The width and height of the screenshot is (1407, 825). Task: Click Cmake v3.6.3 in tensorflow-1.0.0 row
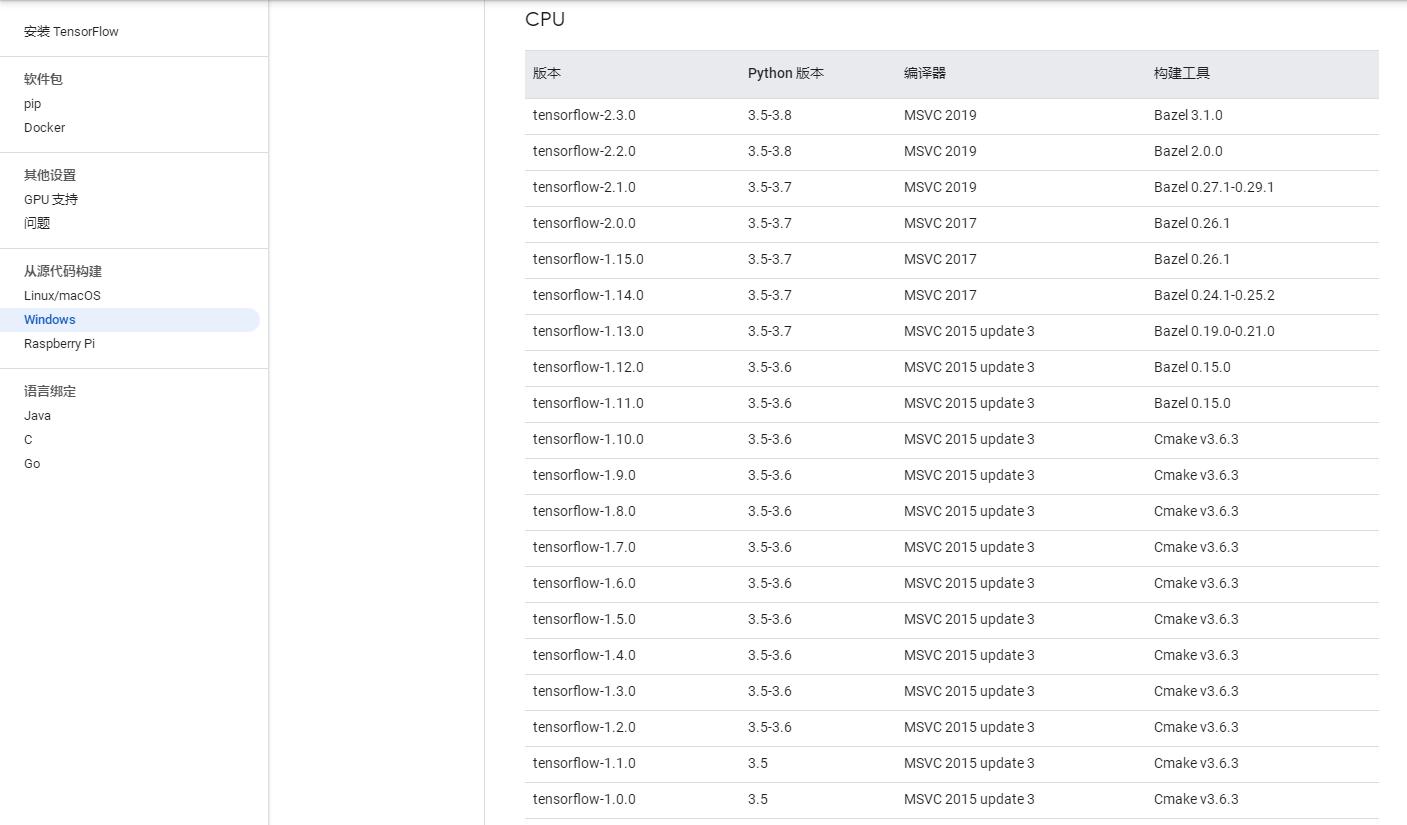pos(1196,799)
